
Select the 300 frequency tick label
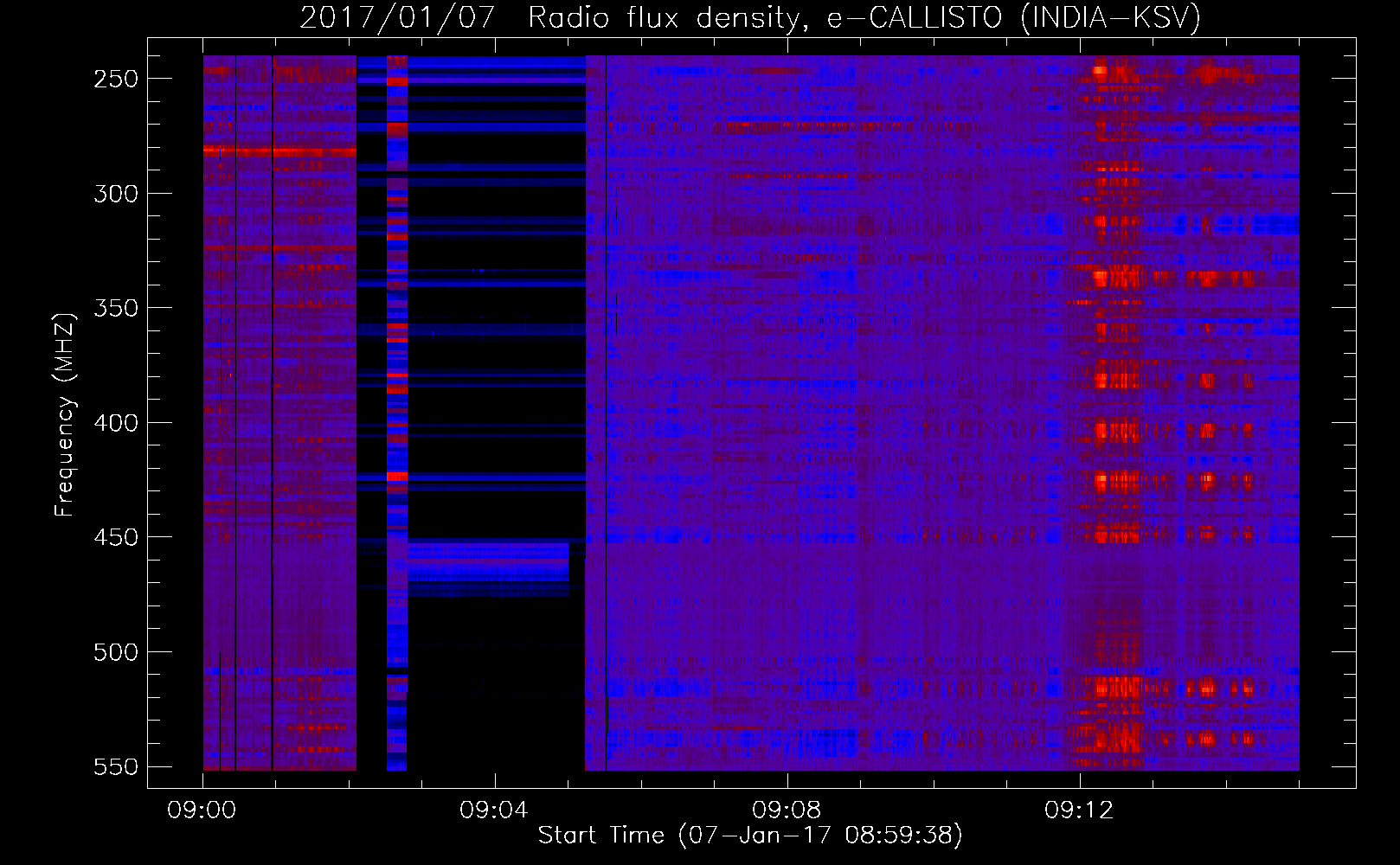coord(116,194)
